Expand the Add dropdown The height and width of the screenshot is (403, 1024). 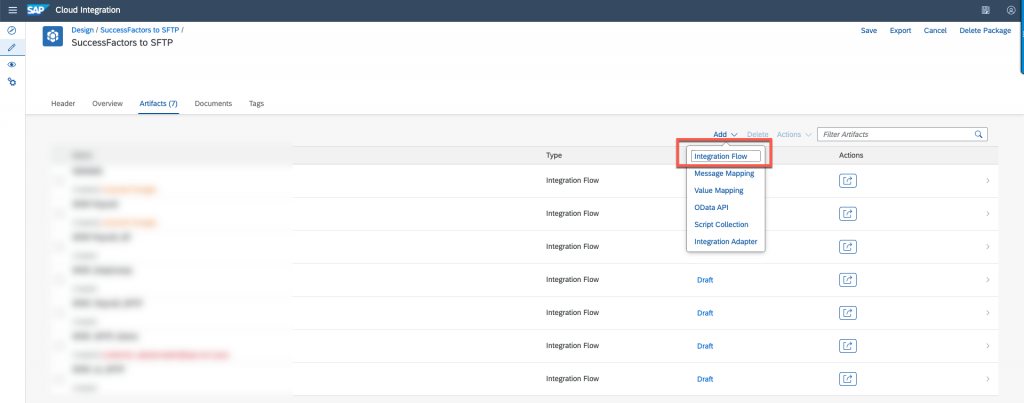point(725,134)
